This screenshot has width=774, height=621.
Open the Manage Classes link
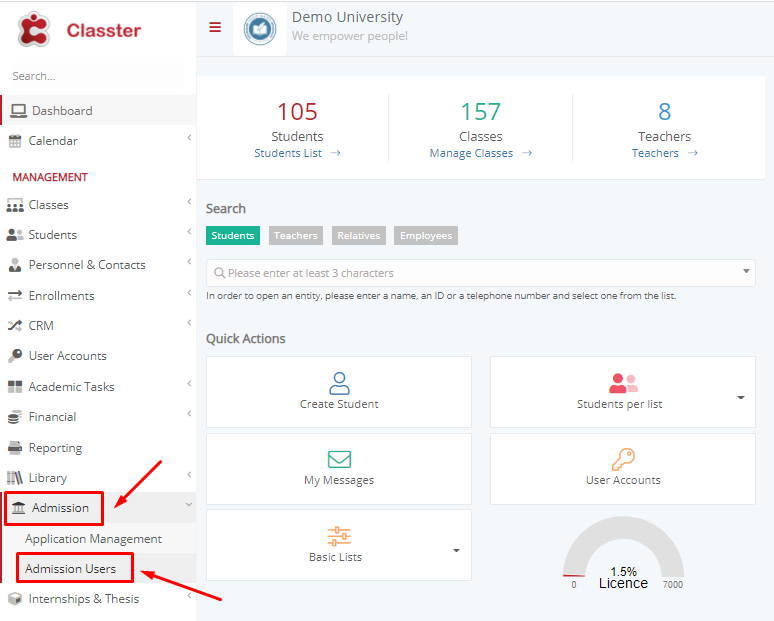(471, 153)
